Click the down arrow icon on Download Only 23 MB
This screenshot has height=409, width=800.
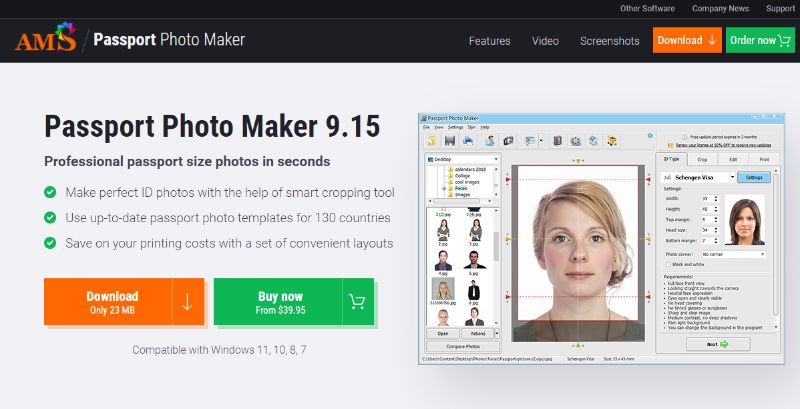tap(187, 302)
